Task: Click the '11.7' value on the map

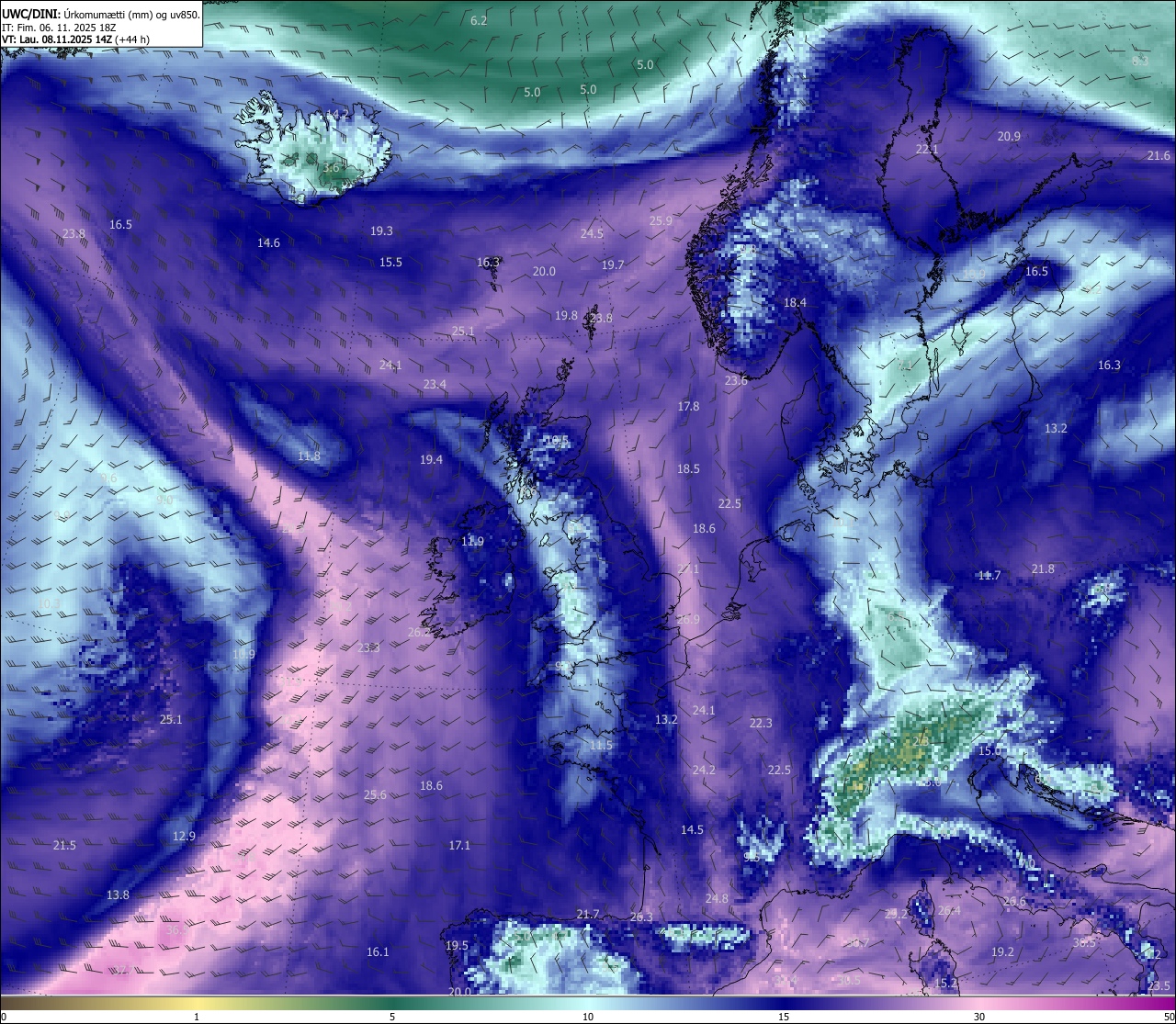Action: (x=989, y=575)
